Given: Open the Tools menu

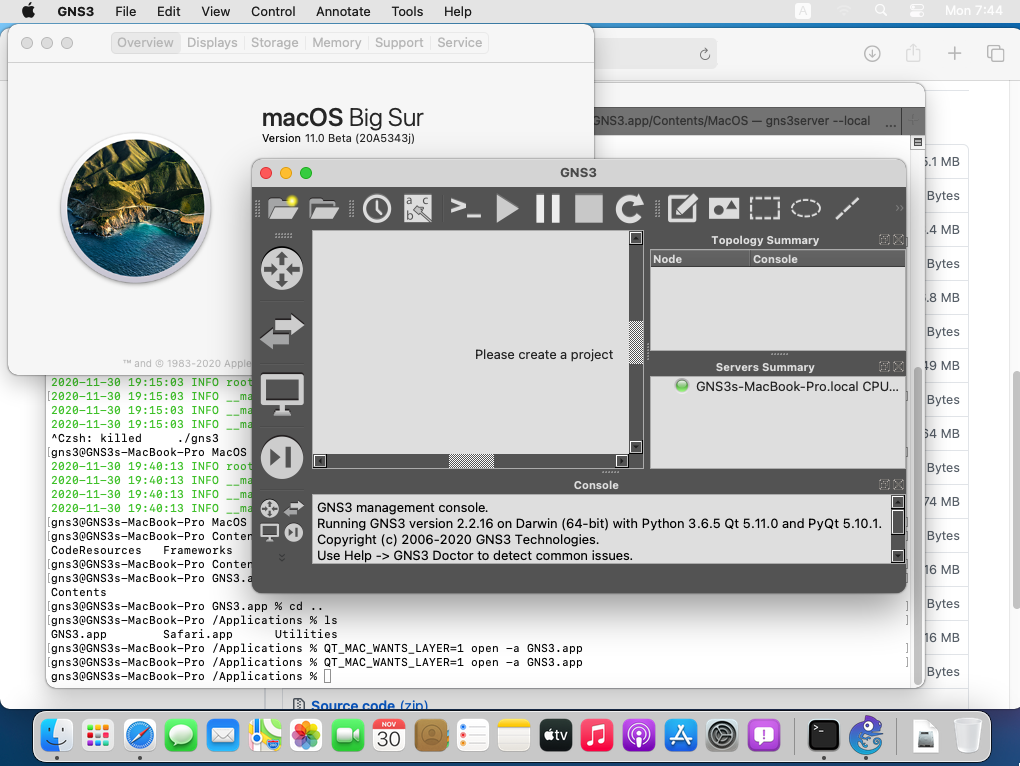Looking at the screenshot, I should point(407,12).
